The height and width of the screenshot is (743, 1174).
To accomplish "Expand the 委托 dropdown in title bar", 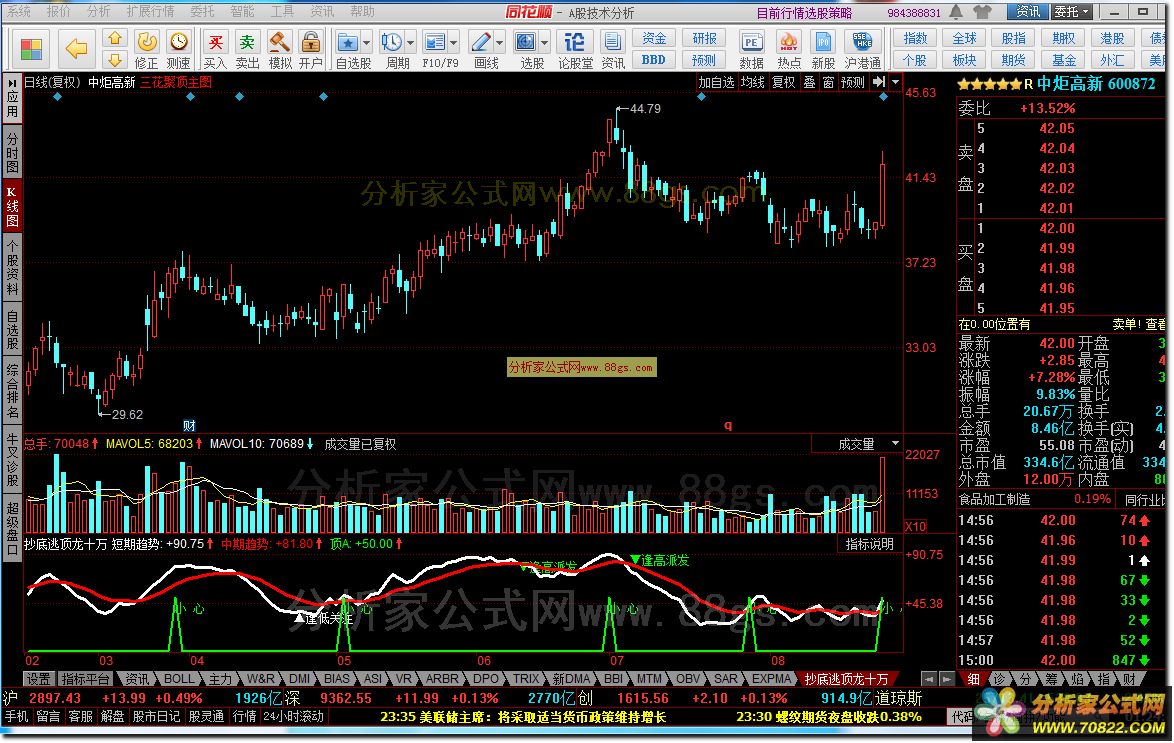I will click(x=1071, y=11).
